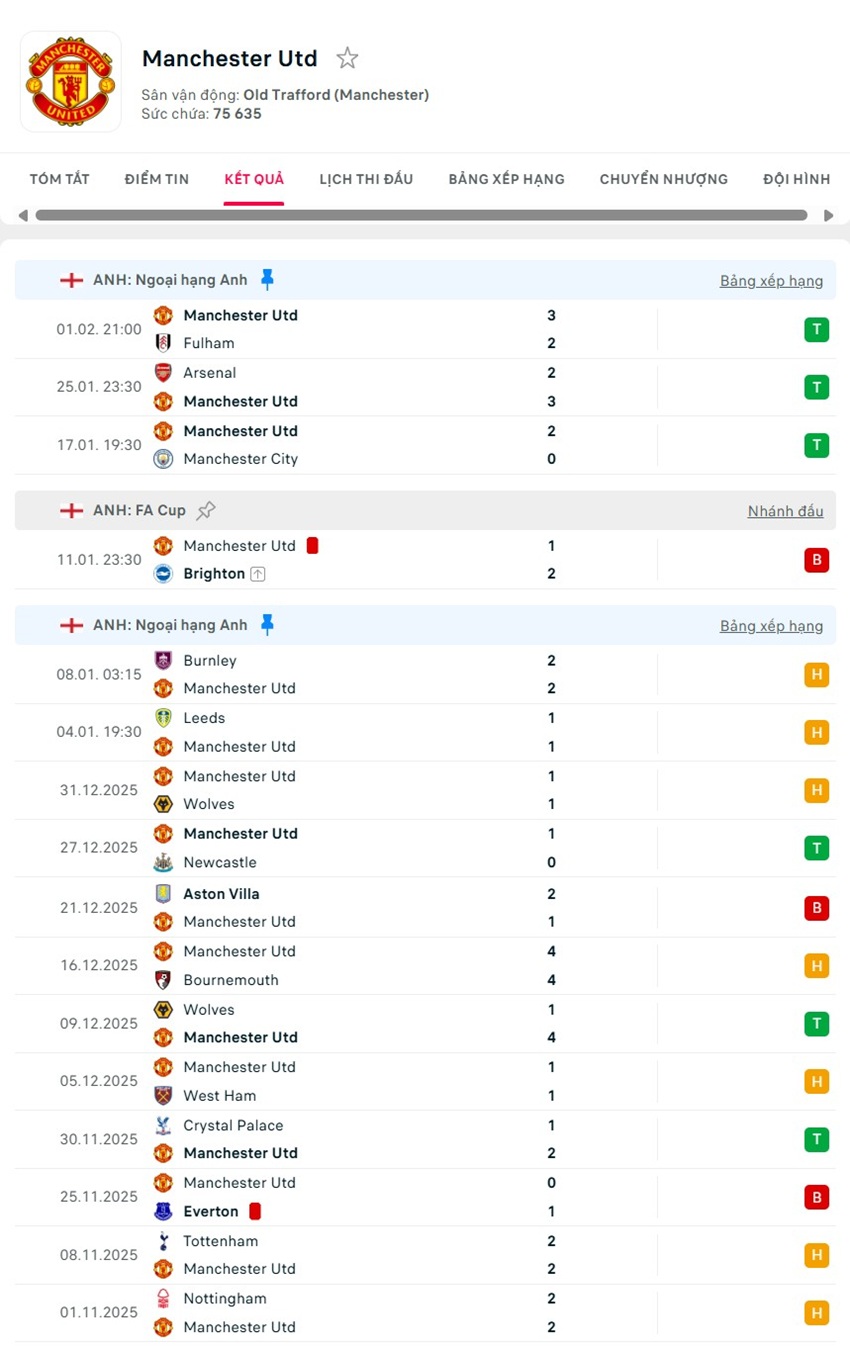Click the England flag beside Ngoại hạng Anh
This screenshot has height=1348, width=850.
(x=70, y=280)
